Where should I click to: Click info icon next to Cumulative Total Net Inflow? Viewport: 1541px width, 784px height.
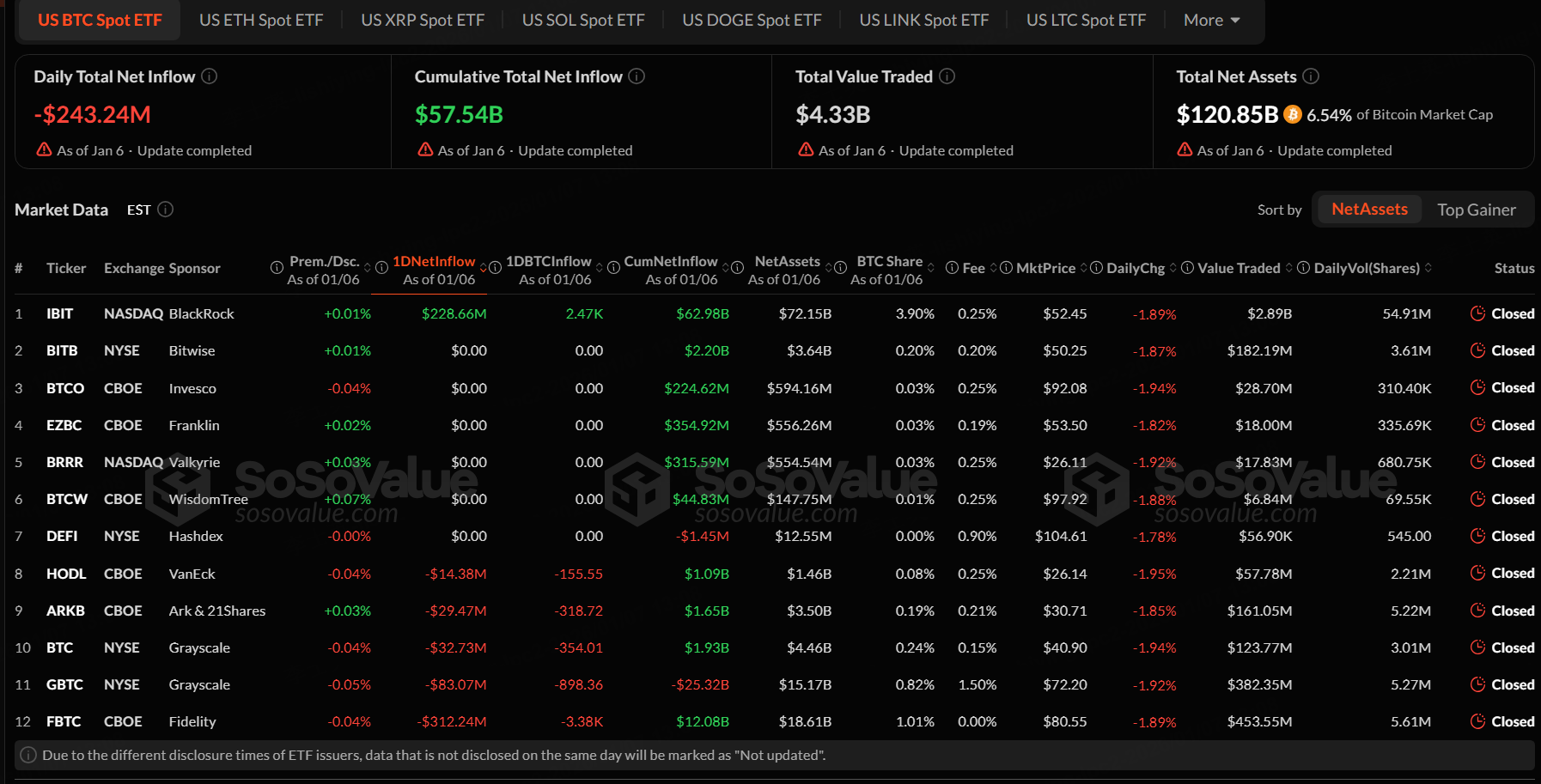point(636,76)
